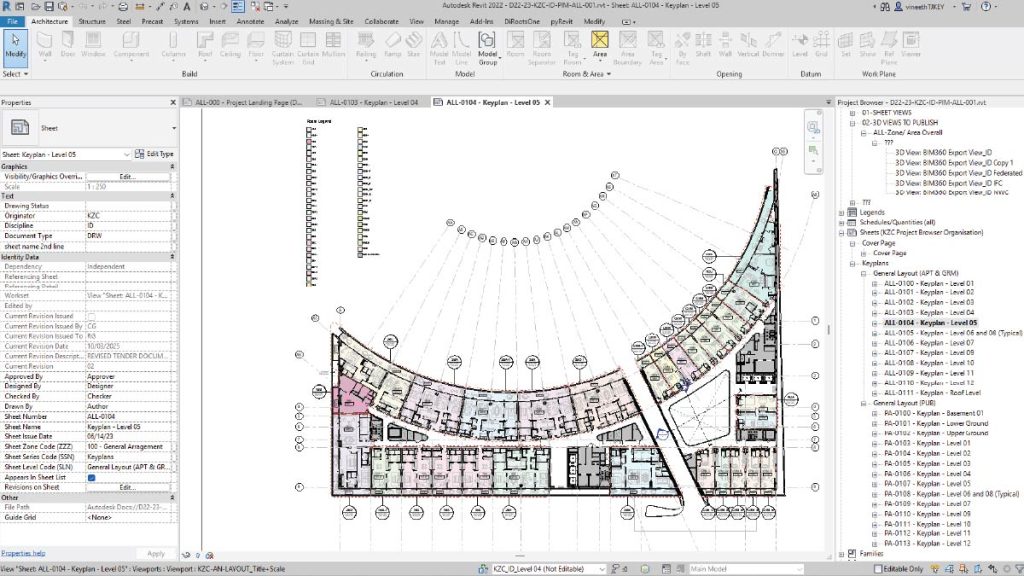Click Edit button for Visibility/Graphics Overrides
1024x576 pixels.
127,176
